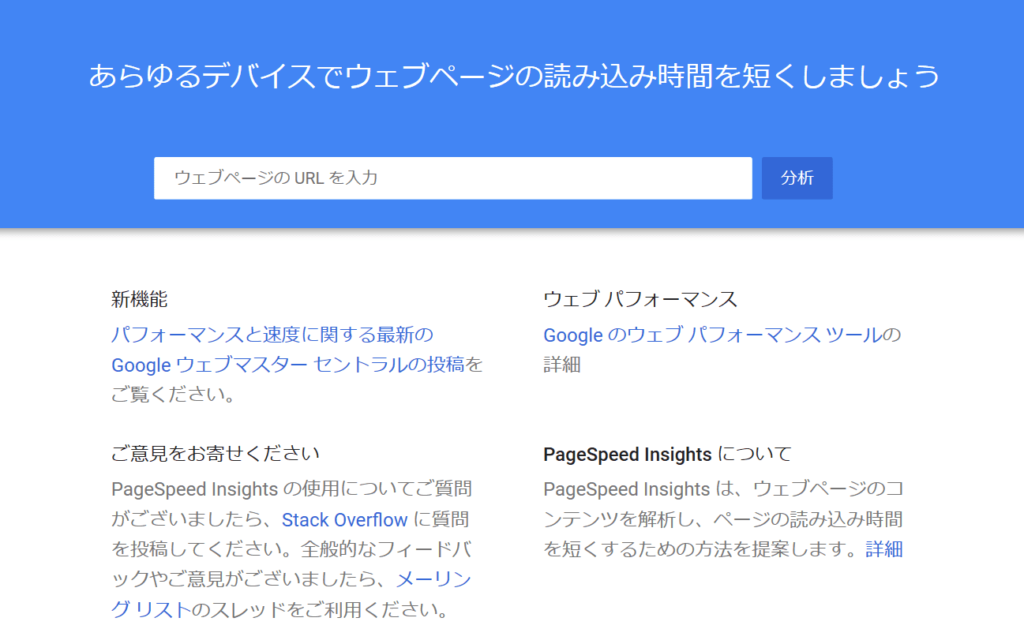Click the 新機能 heading
This screenshot has height=629, width=1024.
(x=139, y=299)
